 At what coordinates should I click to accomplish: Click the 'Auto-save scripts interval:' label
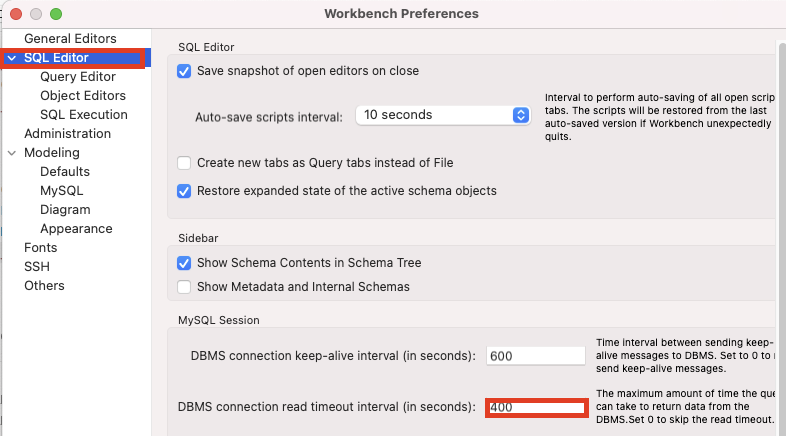coord(269,117)
